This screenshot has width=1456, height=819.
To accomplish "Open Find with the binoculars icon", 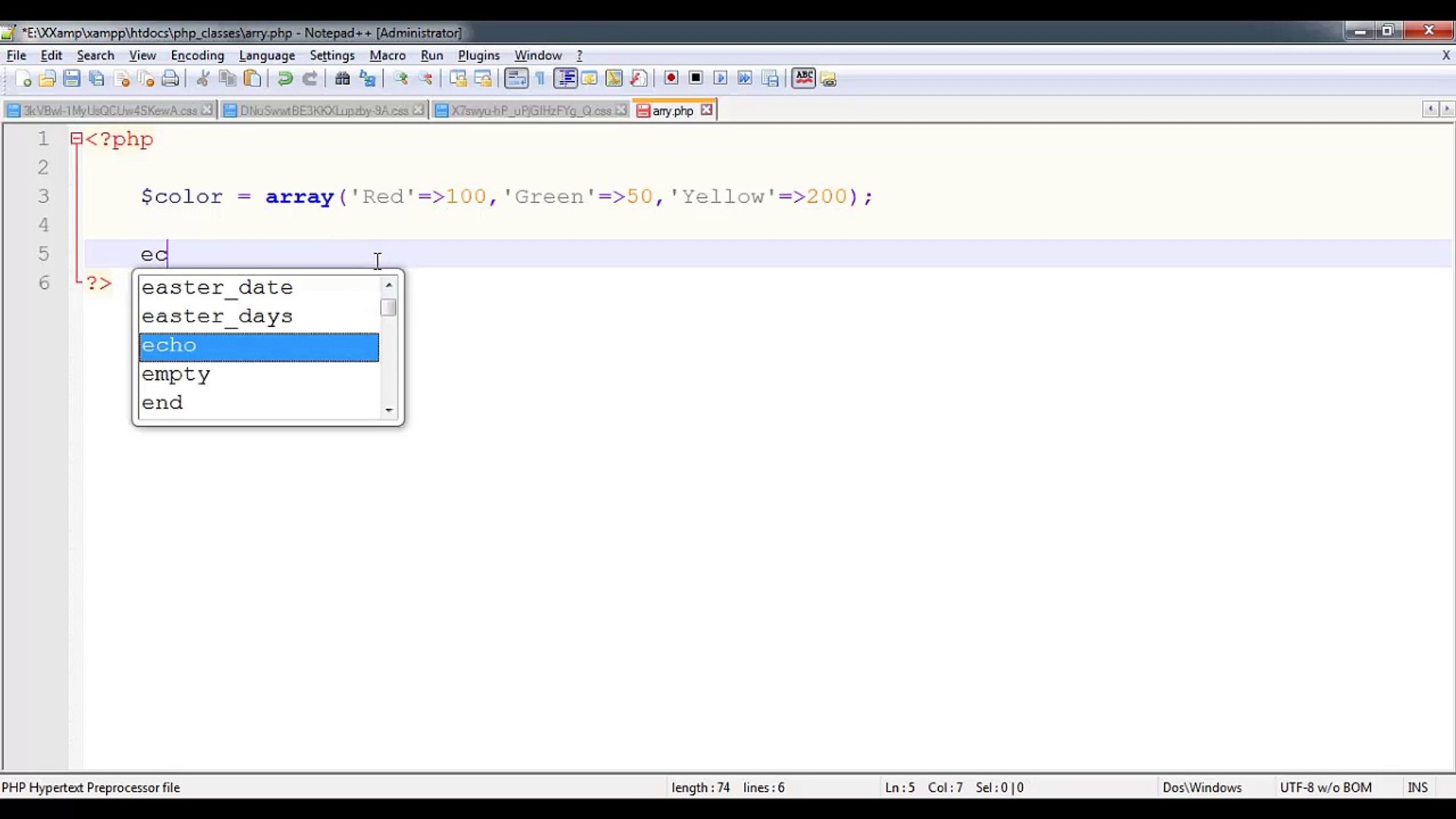I will (343, 79).
